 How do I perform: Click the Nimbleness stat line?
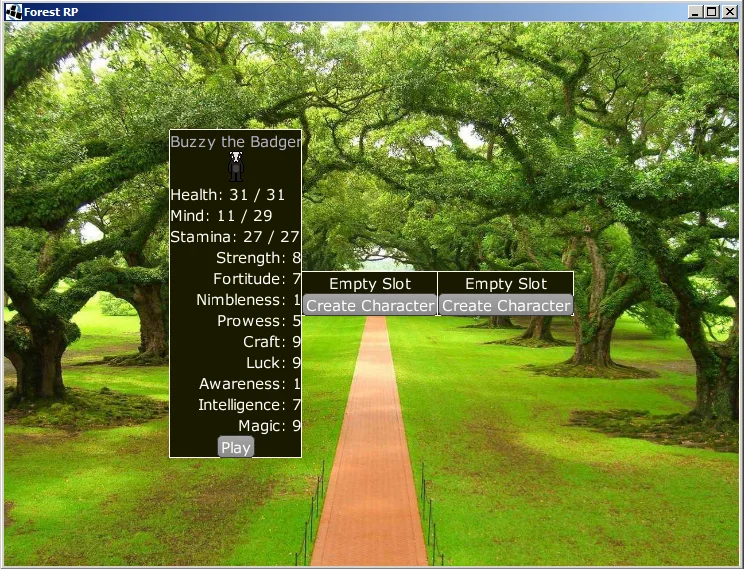pos(249,299)
